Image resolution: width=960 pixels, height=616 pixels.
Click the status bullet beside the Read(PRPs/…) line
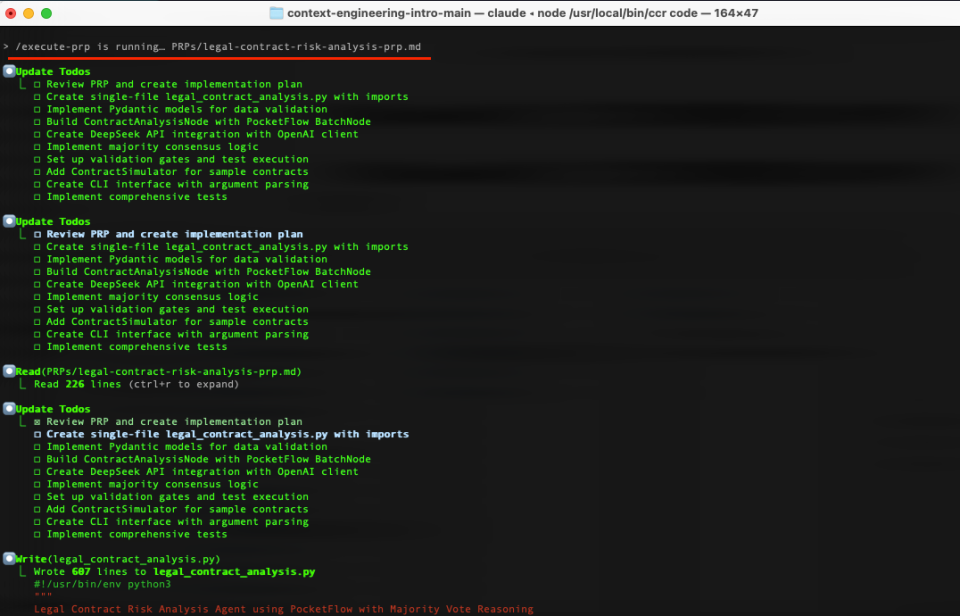pyautogui.click(x=9, y=371)
